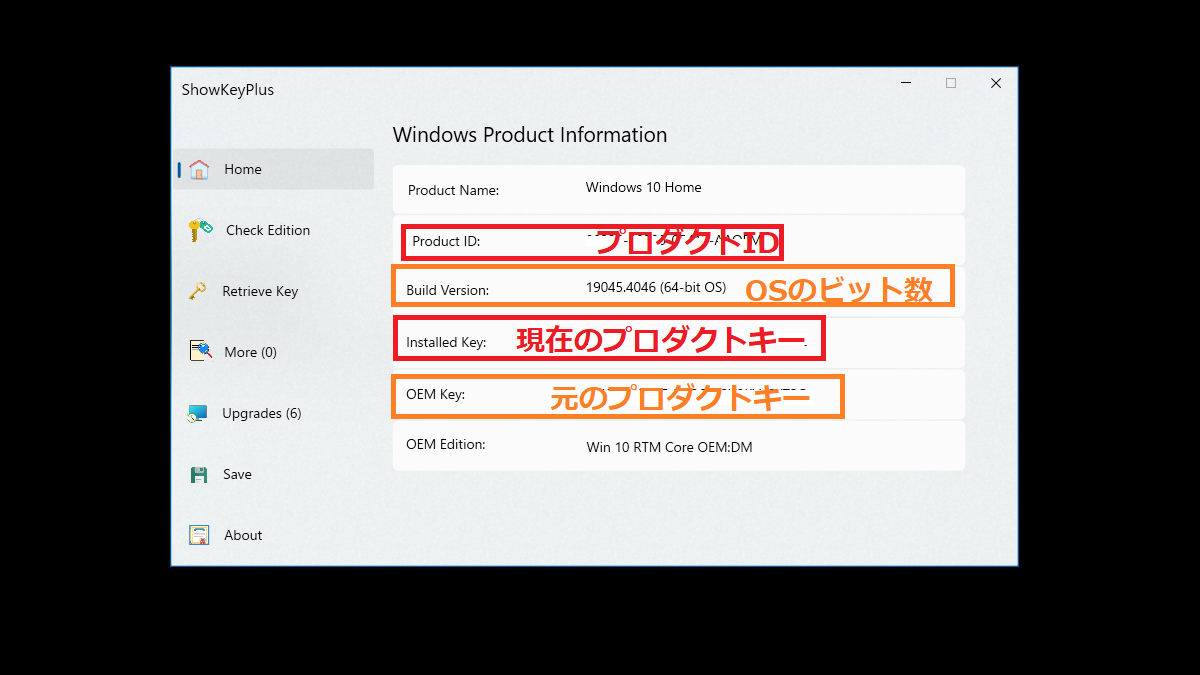This screenshot has height=675, width=1200.
Task: Click the About certificate icon
Action: coord(199,535)
